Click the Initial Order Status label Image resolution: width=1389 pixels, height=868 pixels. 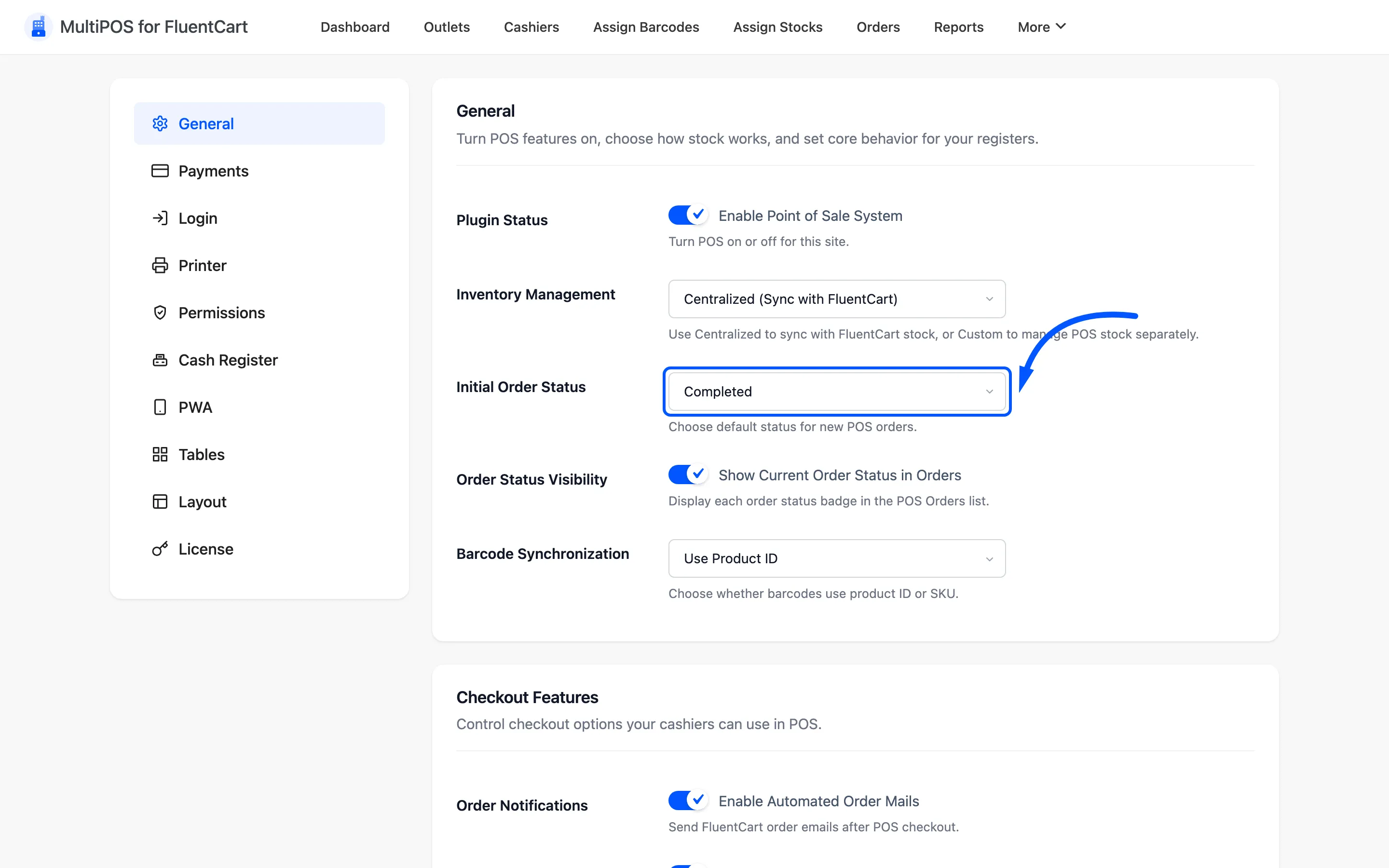pos(520,387)
